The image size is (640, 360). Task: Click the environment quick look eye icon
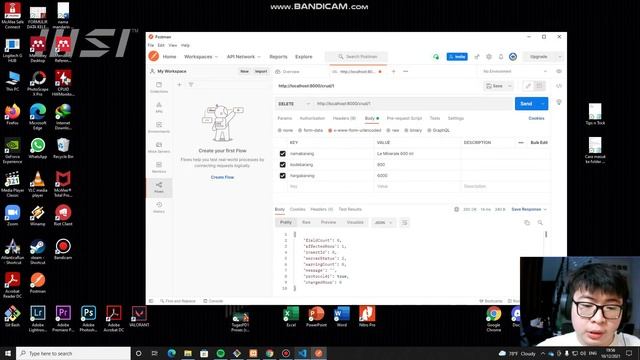(x=559, y=71)
